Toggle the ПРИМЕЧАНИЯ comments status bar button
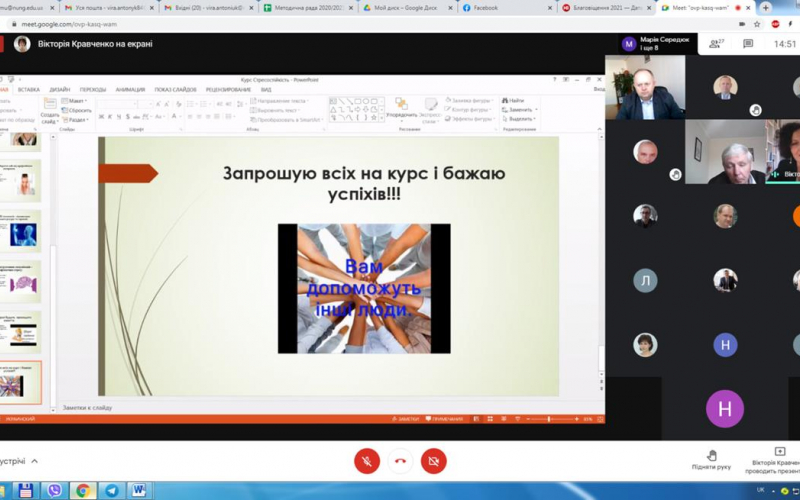 pos(444,419)
